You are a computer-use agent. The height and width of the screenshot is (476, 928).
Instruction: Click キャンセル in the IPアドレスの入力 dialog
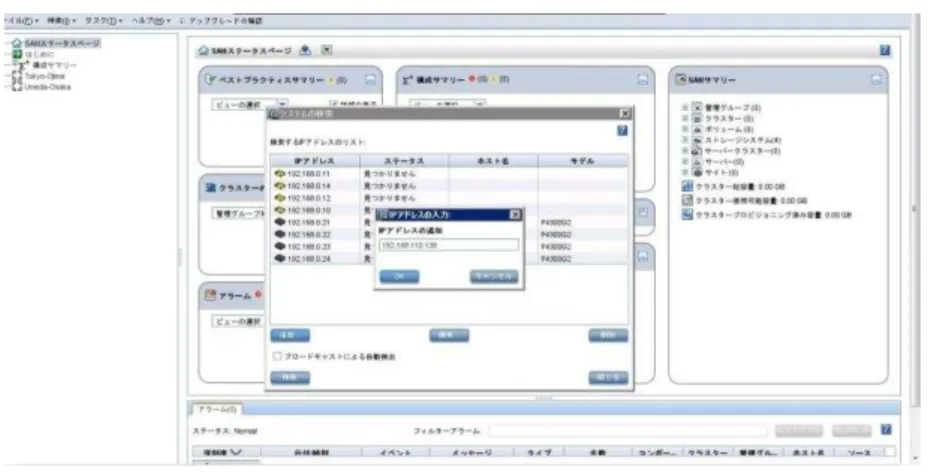pyautogui.click(x=494, y=276)
